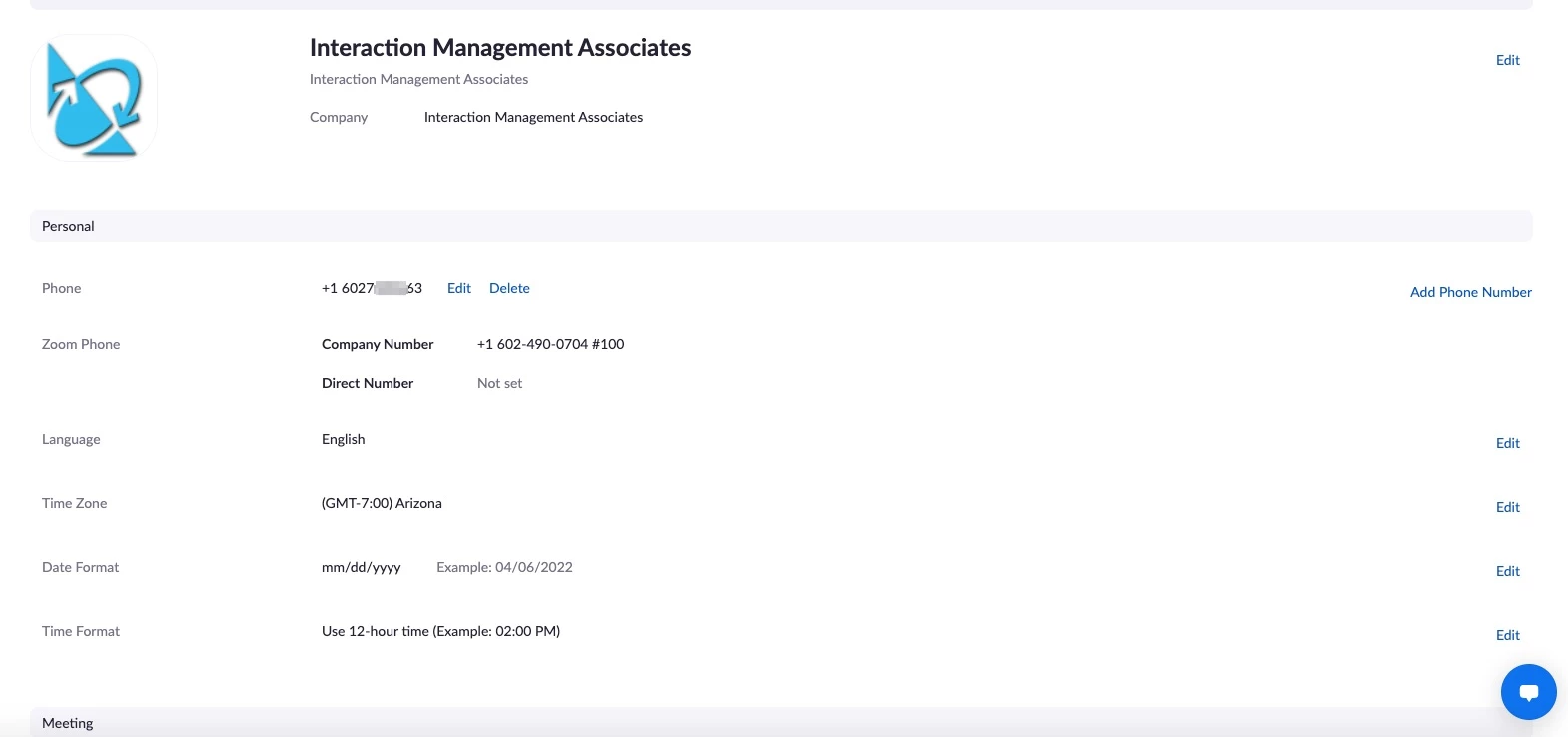This screenshot has width=1568, height=737.
Task: Click the 'English' language value
Action: pyautogui.click(x=343, y=439)
